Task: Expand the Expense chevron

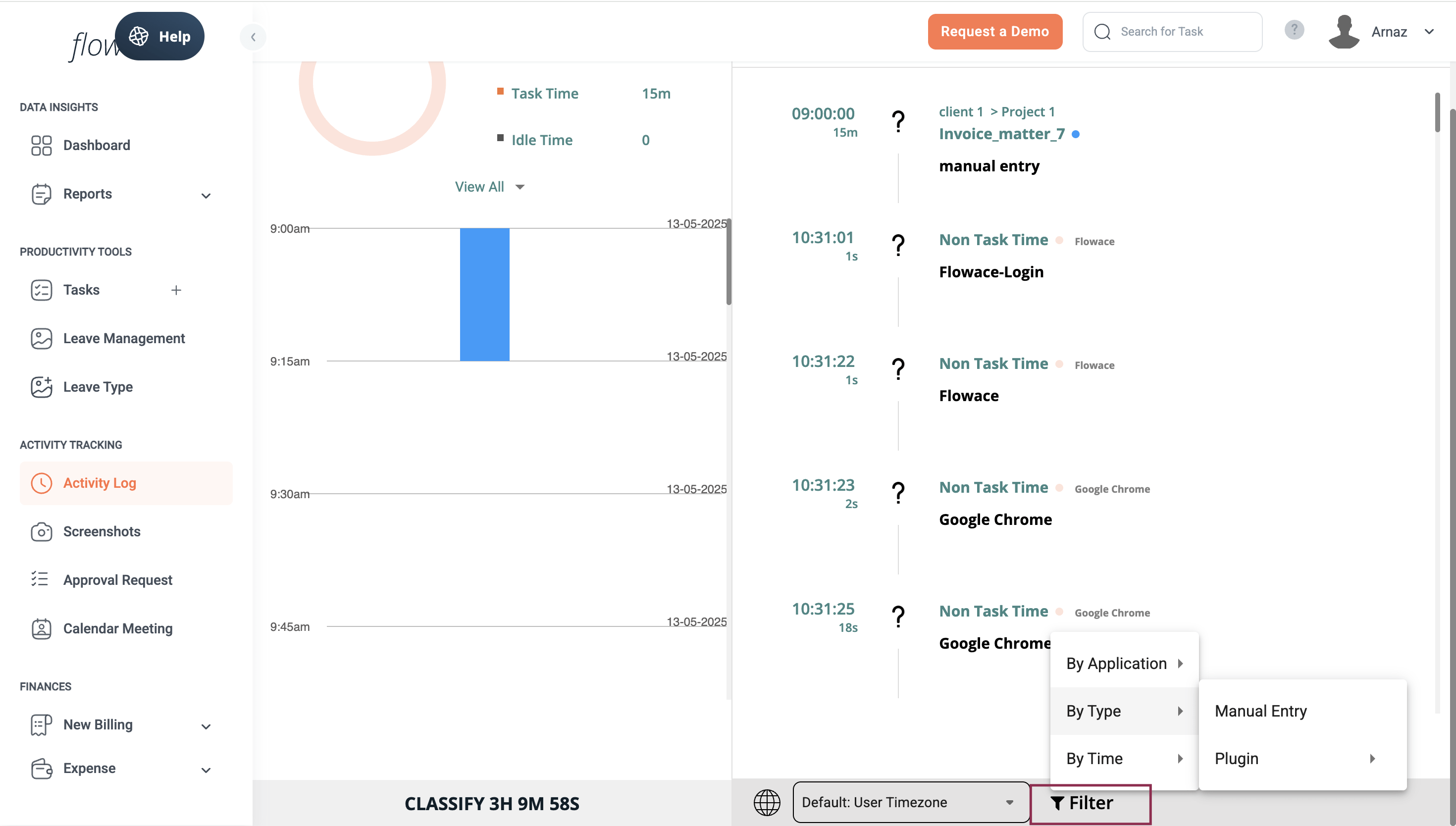Action: (x=206, y=771)
